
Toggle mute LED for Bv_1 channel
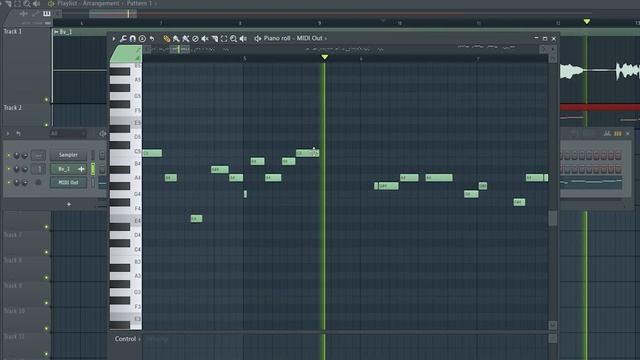(9, 169)
